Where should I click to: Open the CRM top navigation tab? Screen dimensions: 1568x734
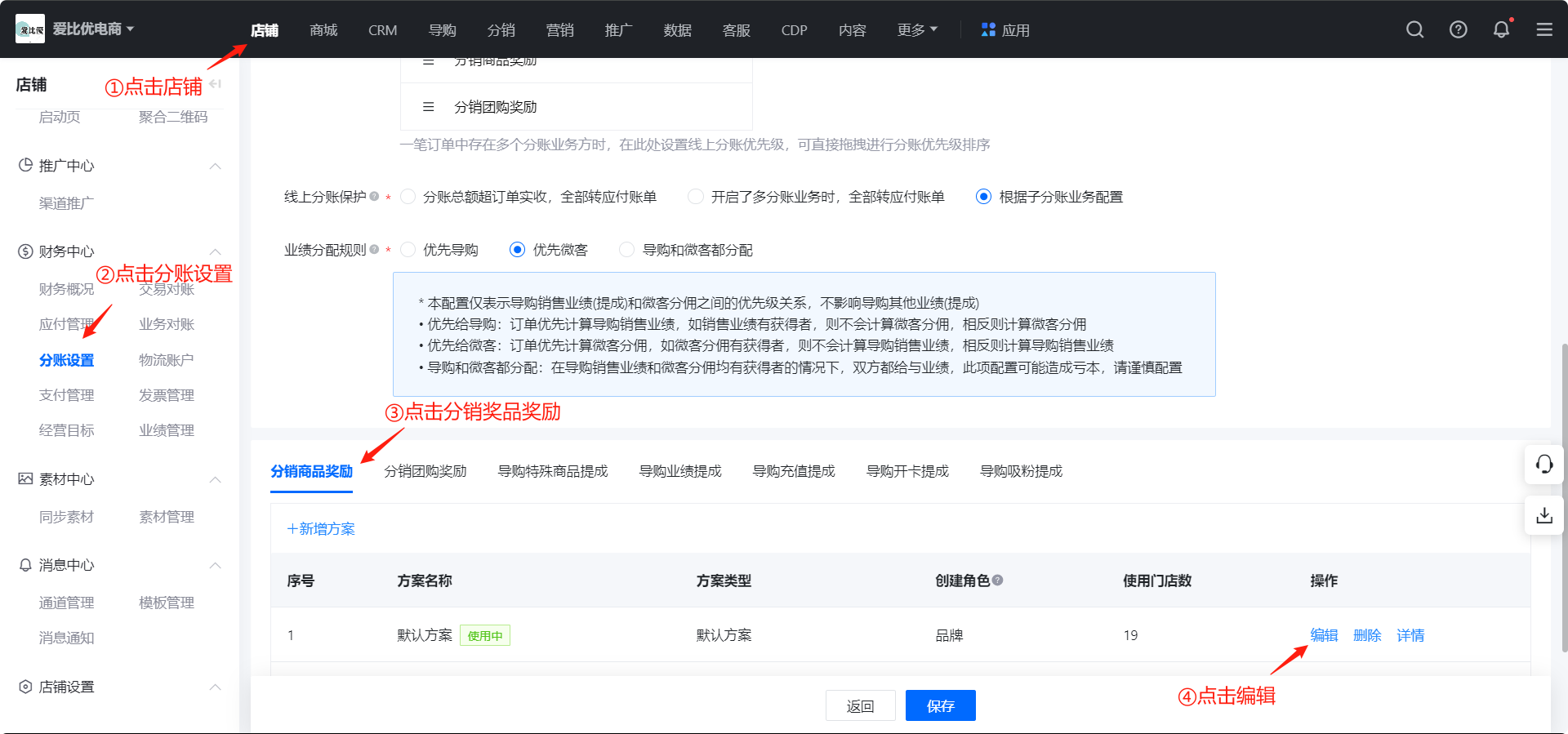pyautogui.click(x=382, y=30)
